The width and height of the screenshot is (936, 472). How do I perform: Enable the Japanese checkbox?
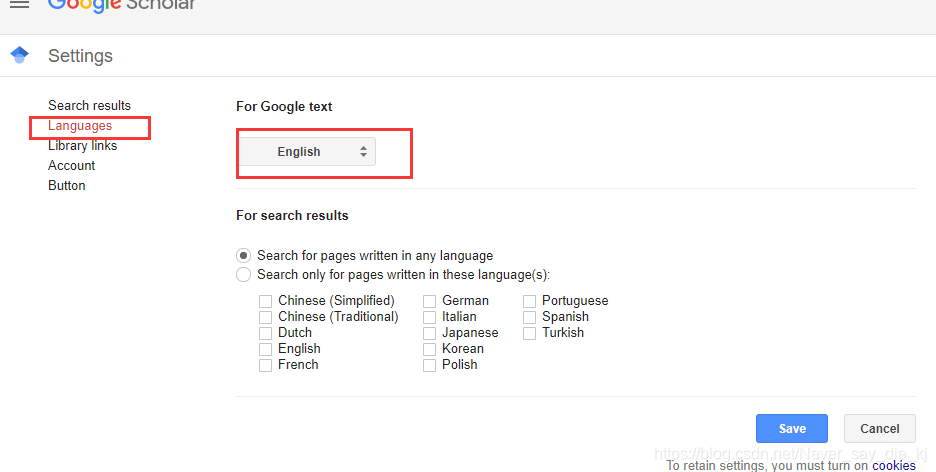pyautogui.click(x=429, y=333)
